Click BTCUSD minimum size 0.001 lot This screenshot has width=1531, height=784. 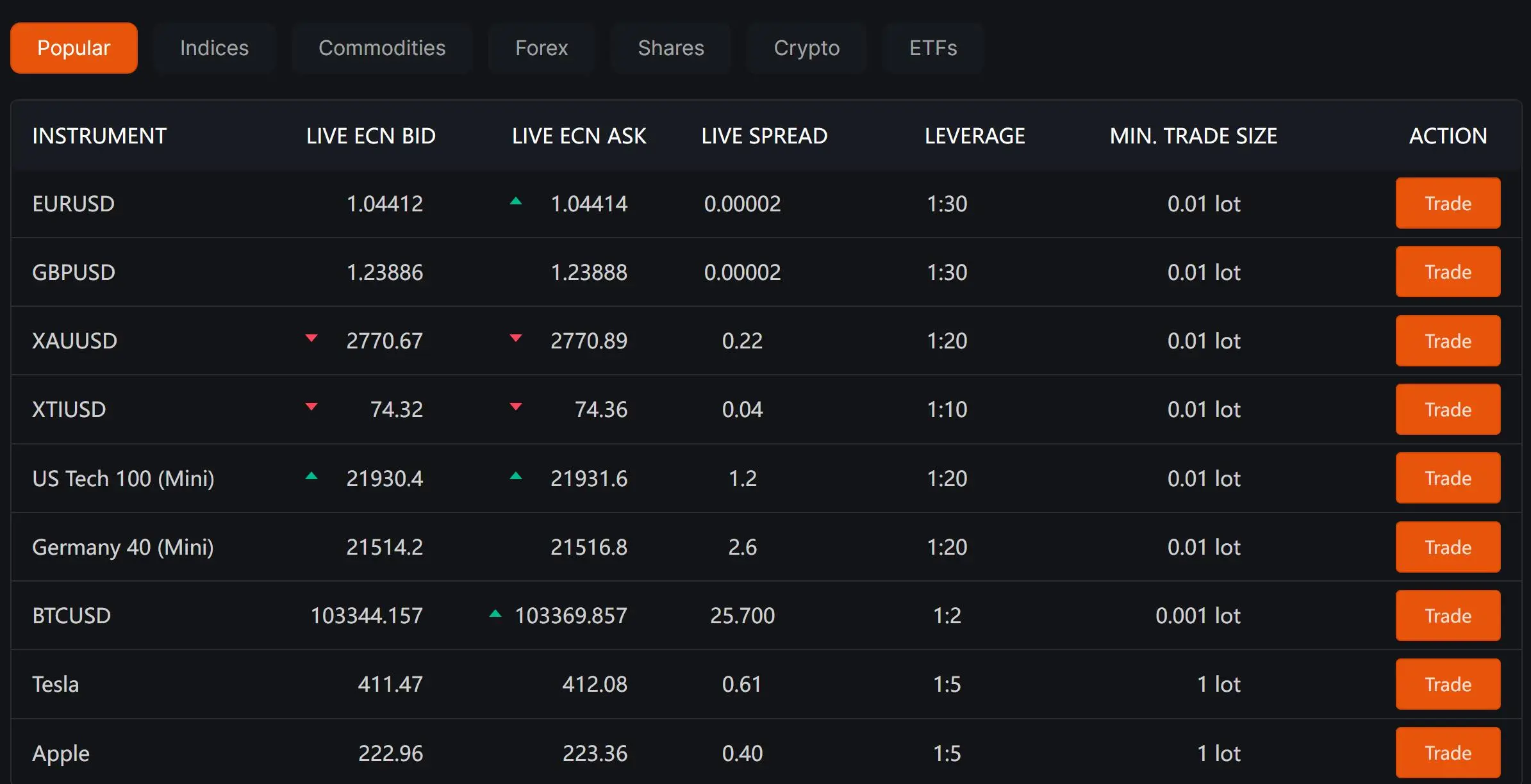point(1198,616)
